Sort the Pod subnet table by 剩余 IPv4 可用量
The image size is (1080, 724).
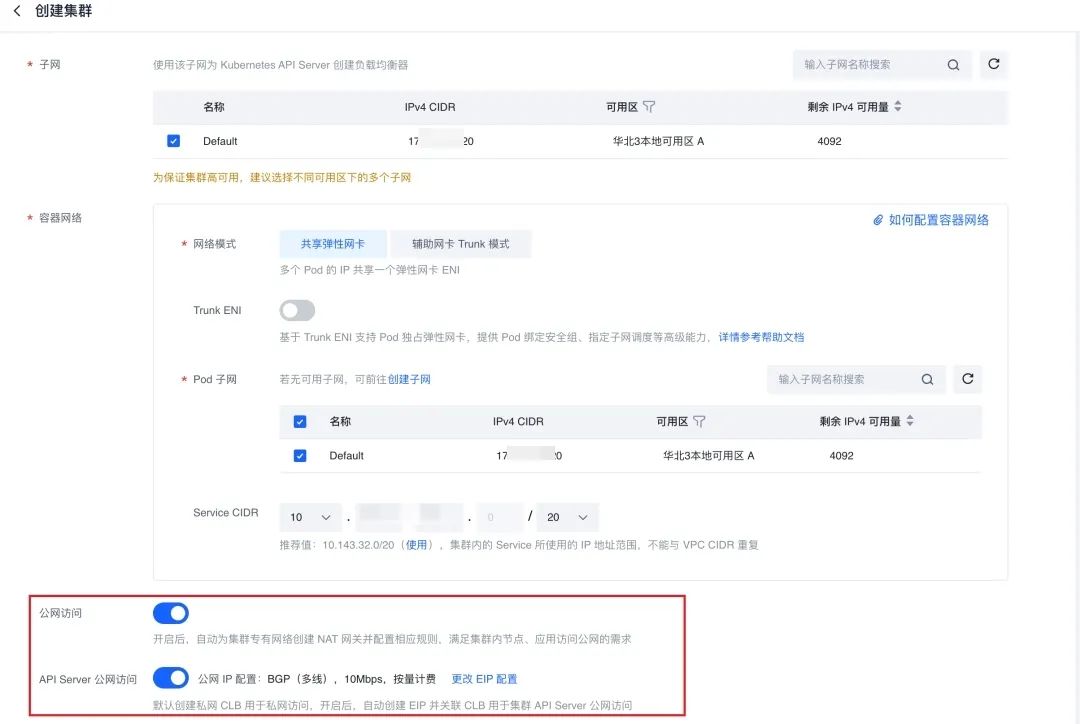tap(910, 421)
